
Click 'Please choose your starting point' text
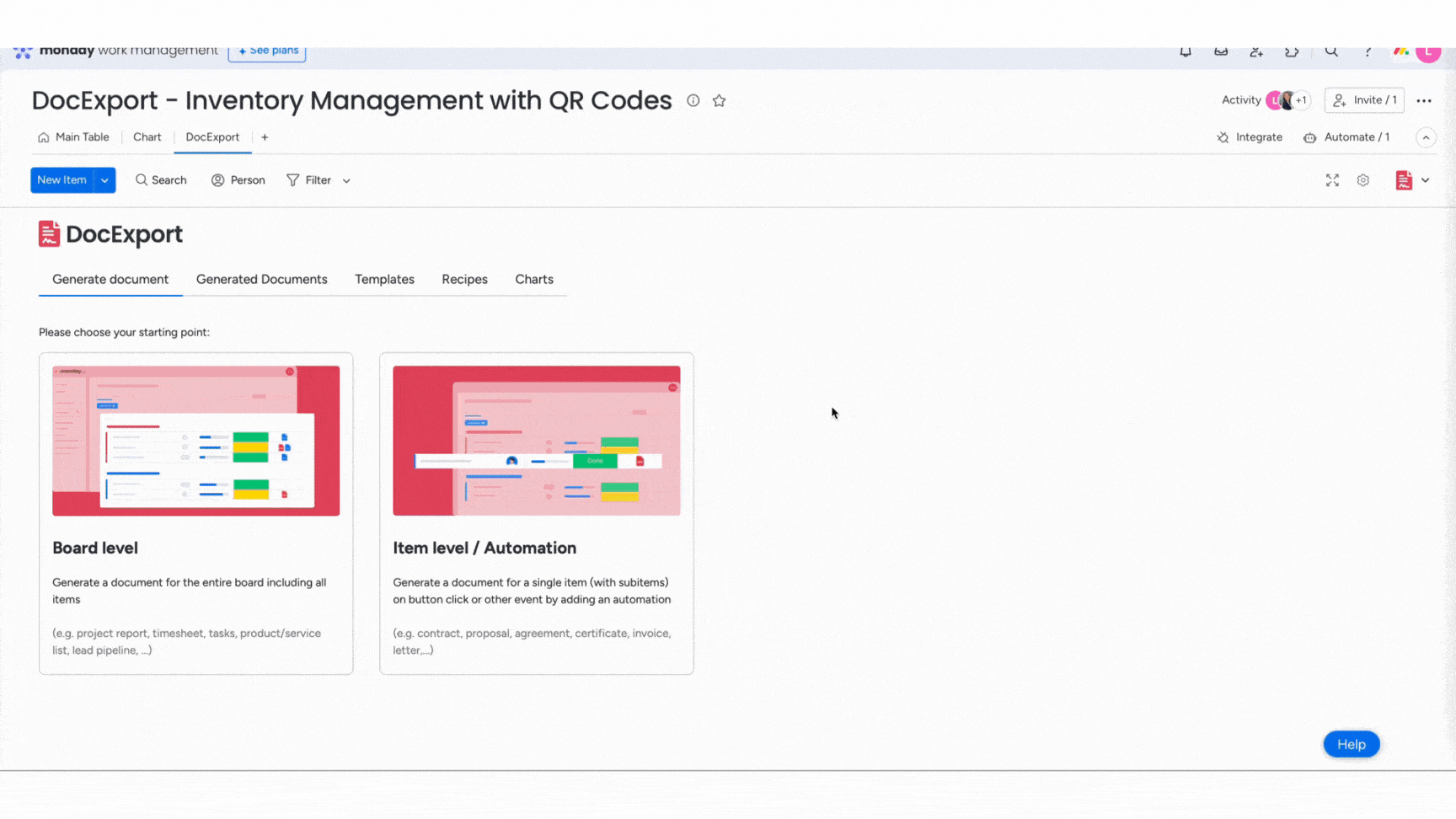(125, 332)
